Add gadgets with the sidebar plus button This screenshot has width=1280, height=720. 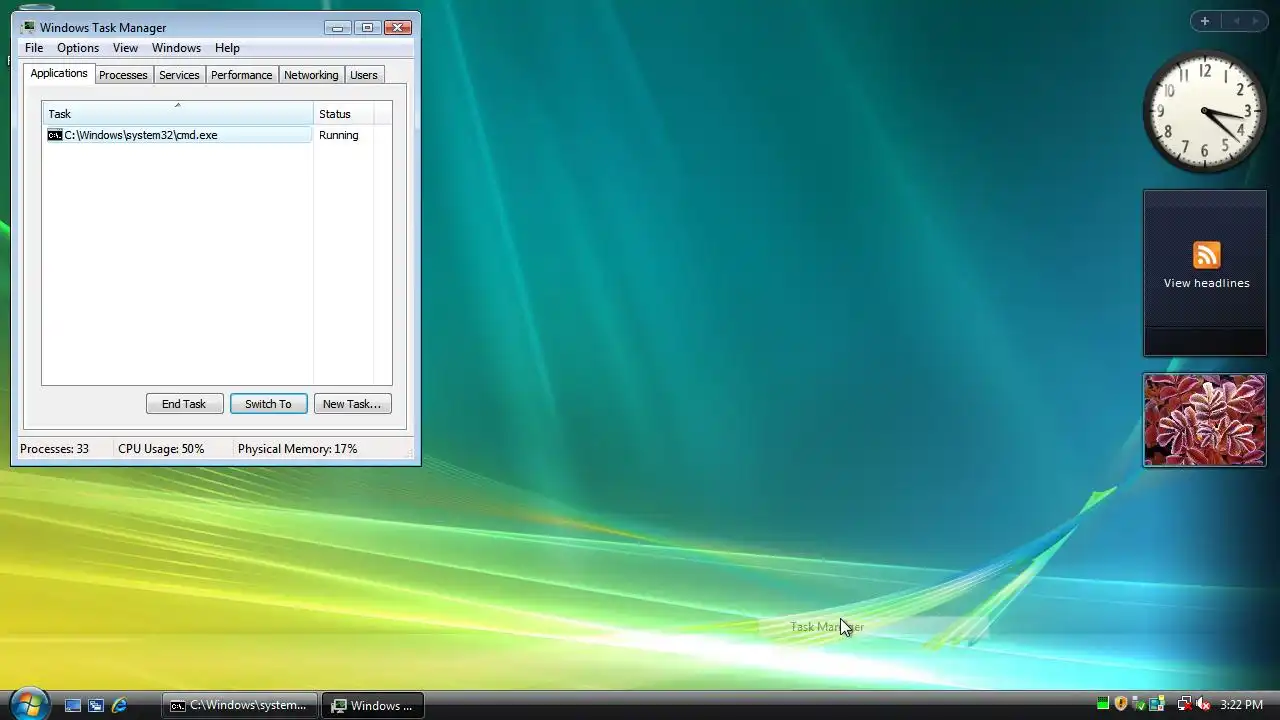[x=1205, y=21]
